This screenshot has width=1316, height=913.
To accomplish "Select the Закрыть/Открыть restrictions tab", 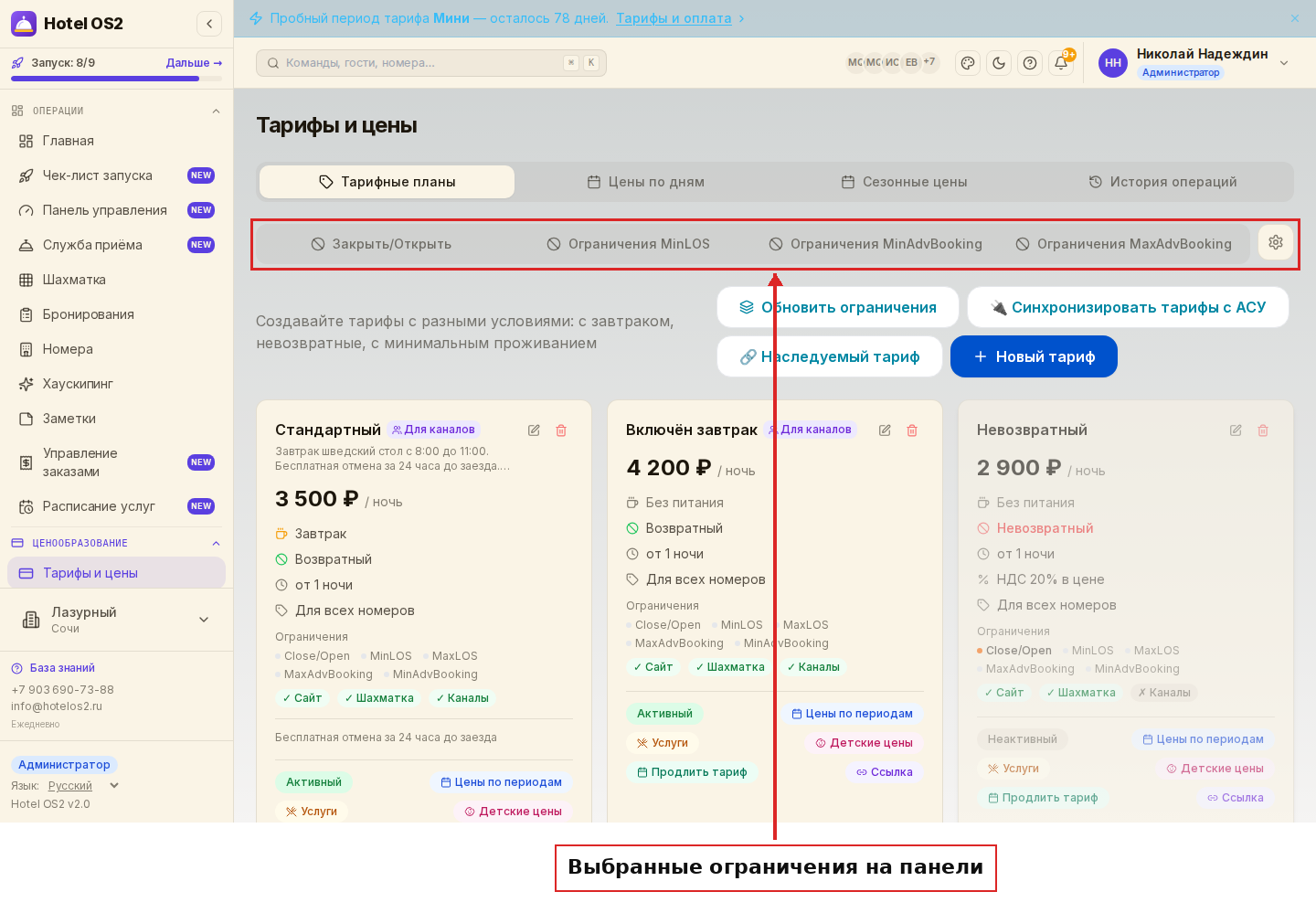I will coord(381,244).
